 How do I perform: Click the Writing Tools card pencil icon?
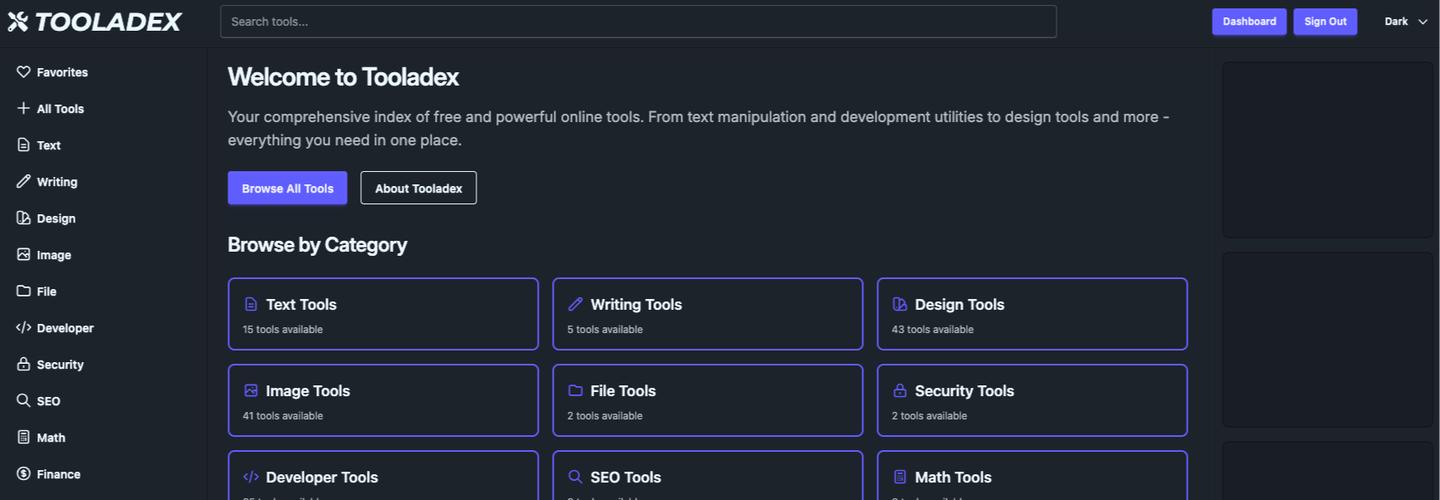point(576,304)
